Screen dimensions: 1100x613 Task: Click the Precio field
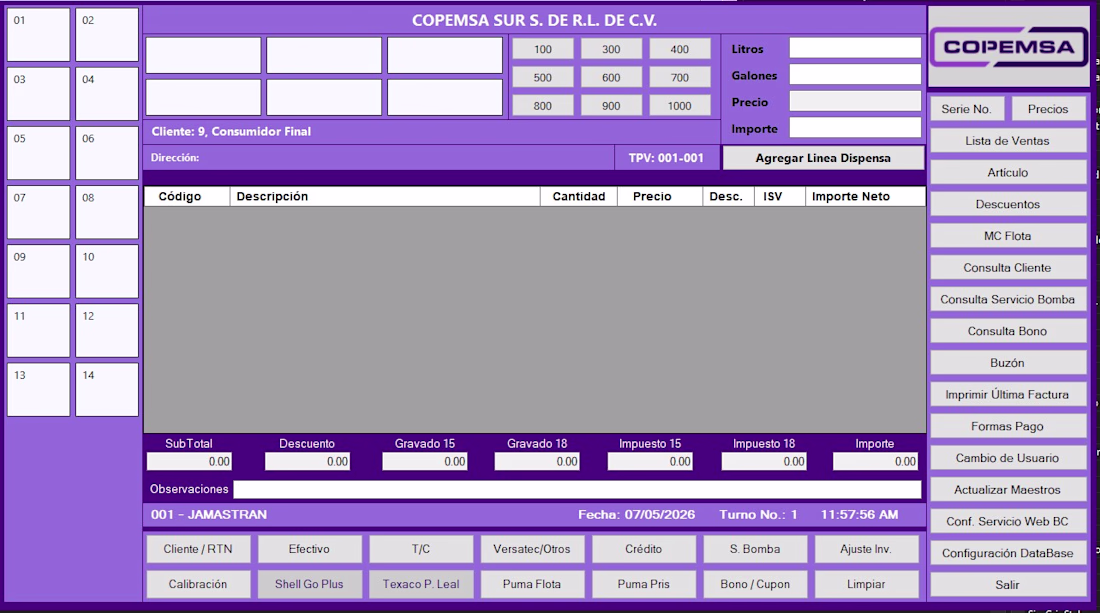pos(855,101)
